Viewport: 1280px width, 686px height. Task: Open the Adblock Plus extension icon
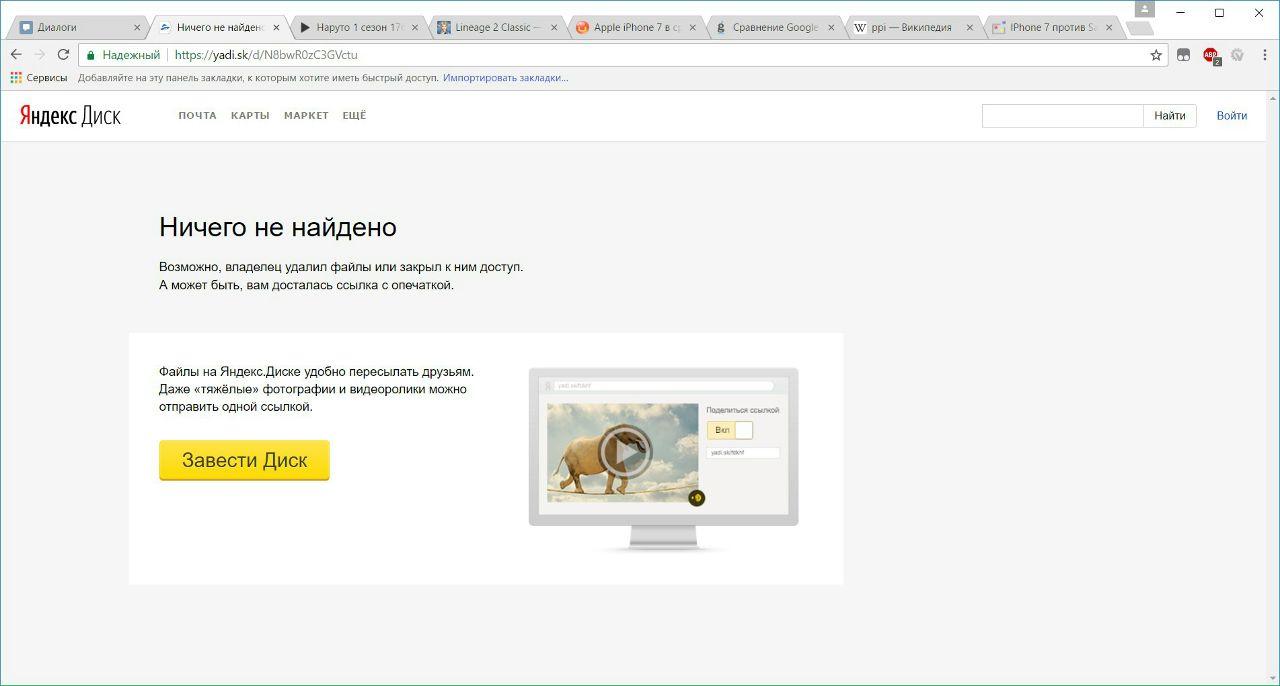(x=1210, y=55)
